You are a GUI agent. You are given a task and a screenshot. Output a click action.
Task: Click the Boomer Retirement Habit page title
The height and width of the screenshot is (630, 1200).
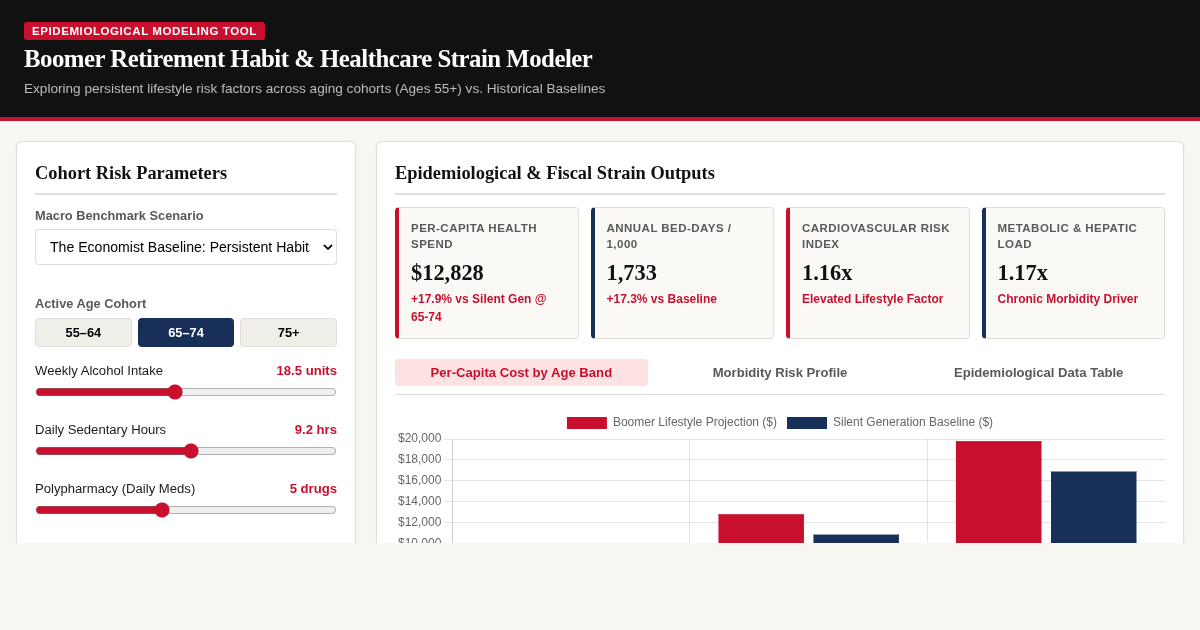tap(308, 59)
